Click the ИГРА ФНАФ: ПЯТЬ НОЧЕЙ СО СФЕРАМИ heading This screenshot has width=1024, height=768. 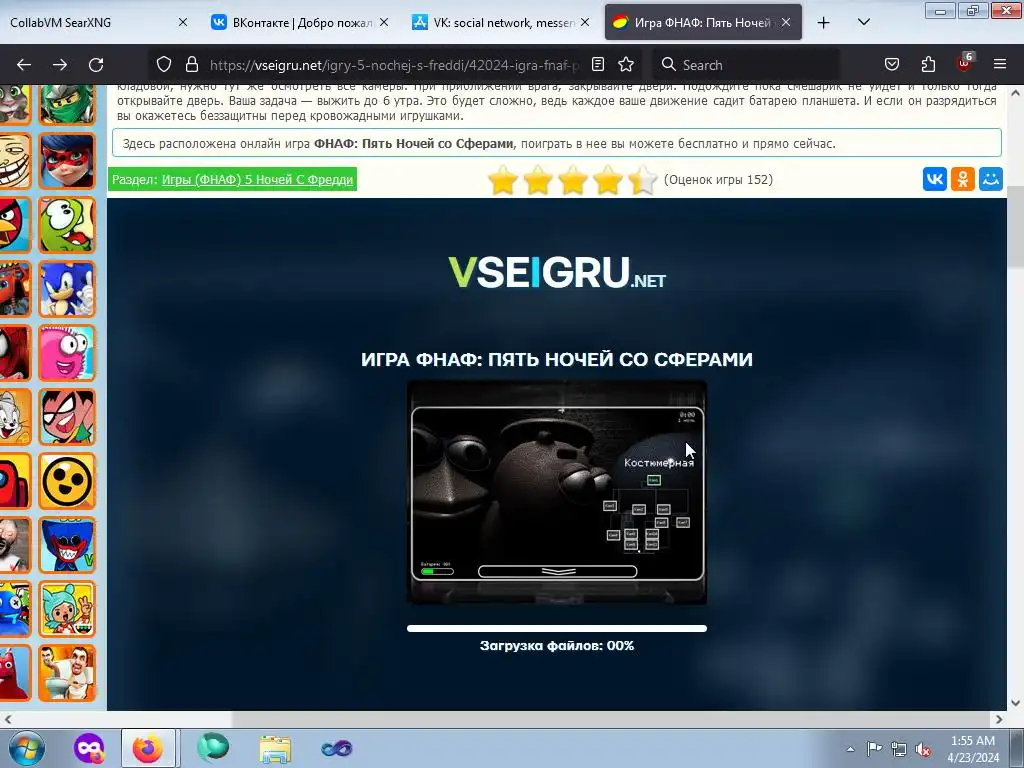[556, 359]
